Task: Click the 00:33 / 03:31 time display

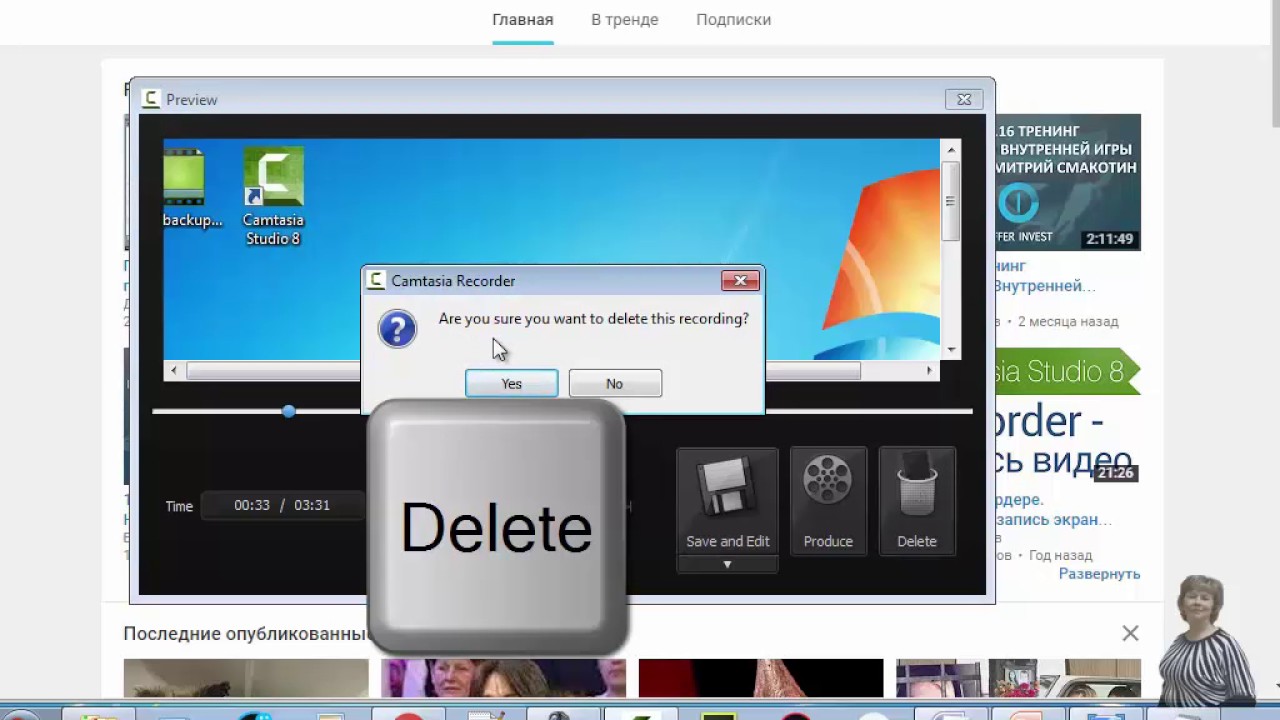Action: (x=282, y=505)
